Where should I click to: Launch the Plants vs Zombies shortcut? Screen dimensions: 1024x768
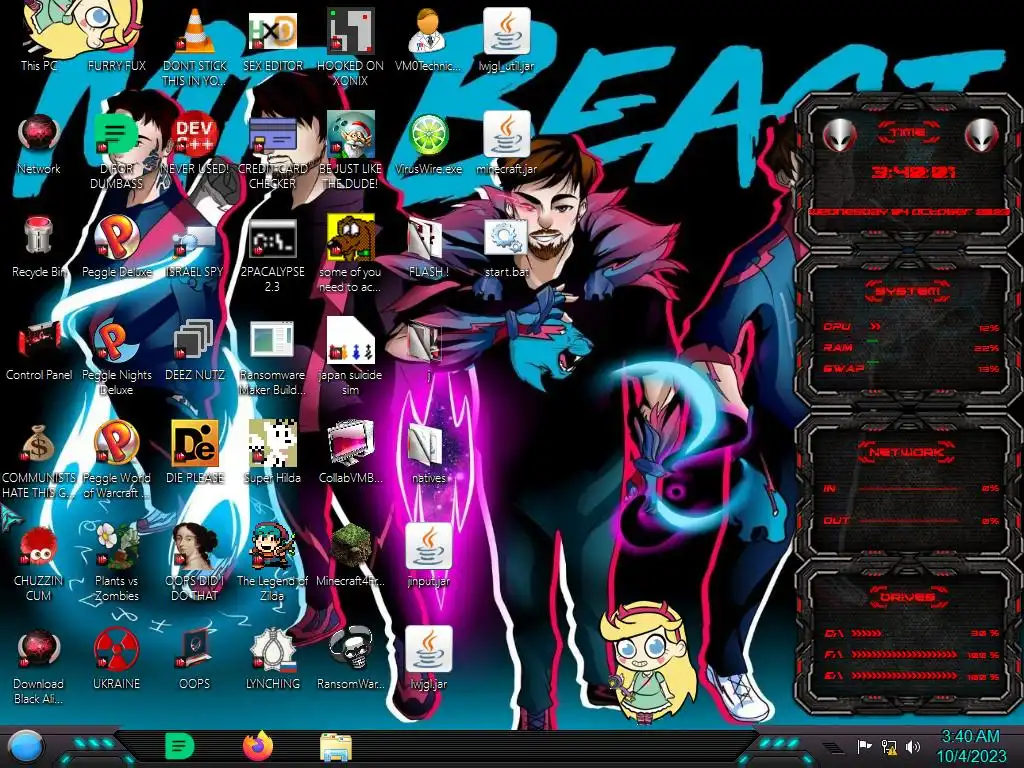[116, 546]
